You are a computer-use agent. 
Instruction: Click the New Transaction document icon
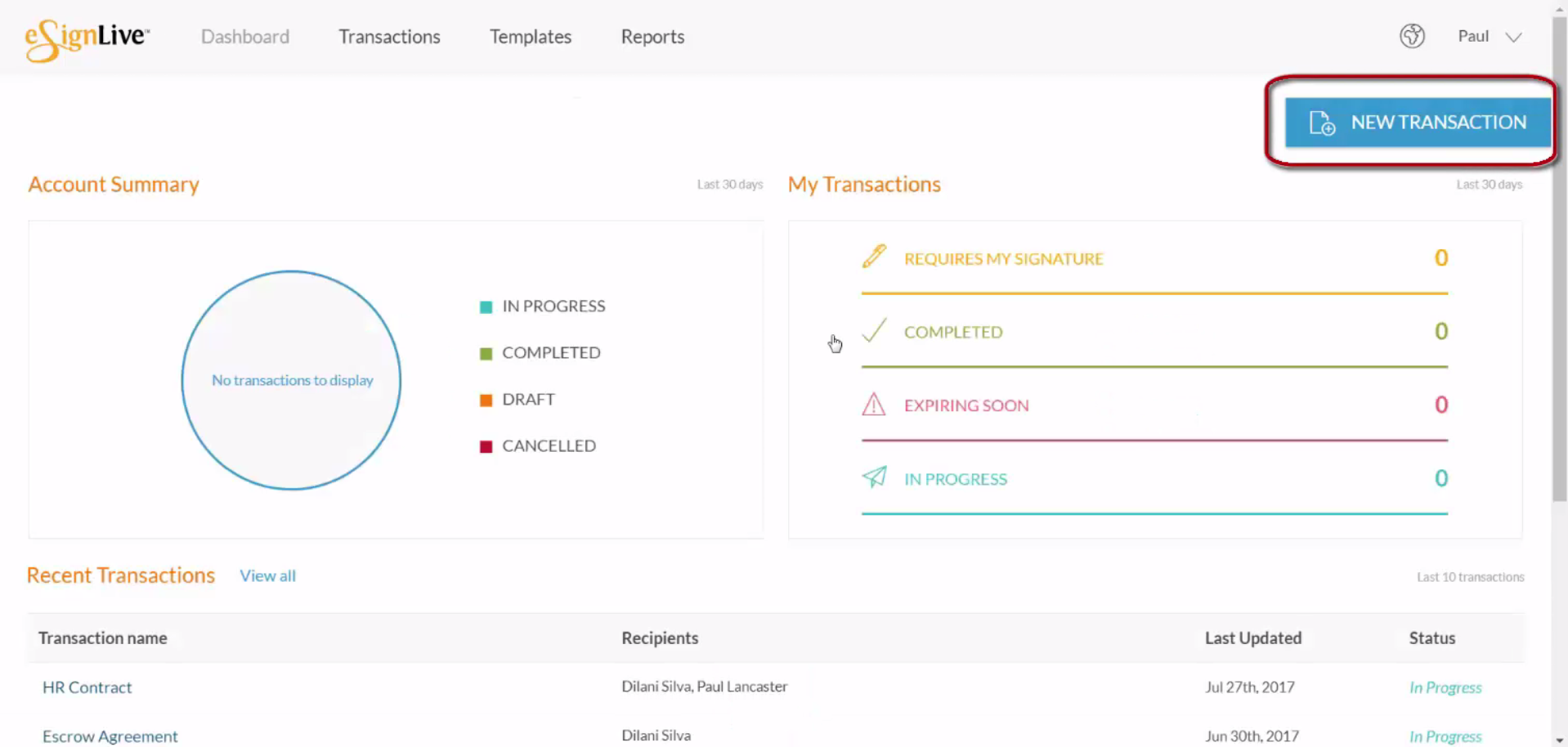pyautogui.click(x=1322, y=123)
